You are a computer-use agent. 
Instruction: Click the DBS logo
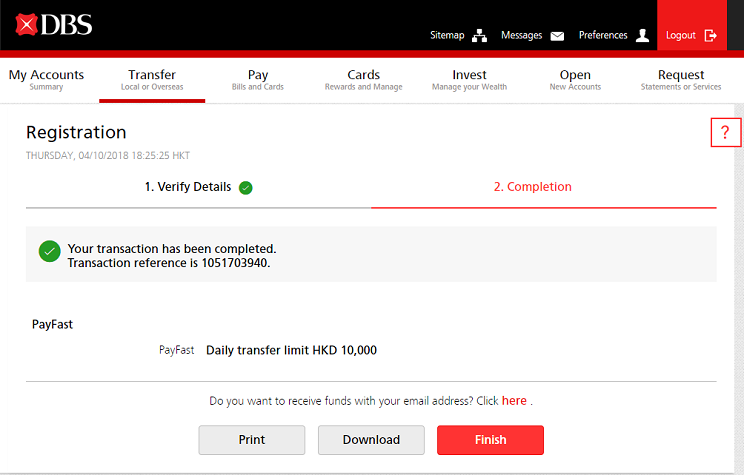click(x=54, y=24)
